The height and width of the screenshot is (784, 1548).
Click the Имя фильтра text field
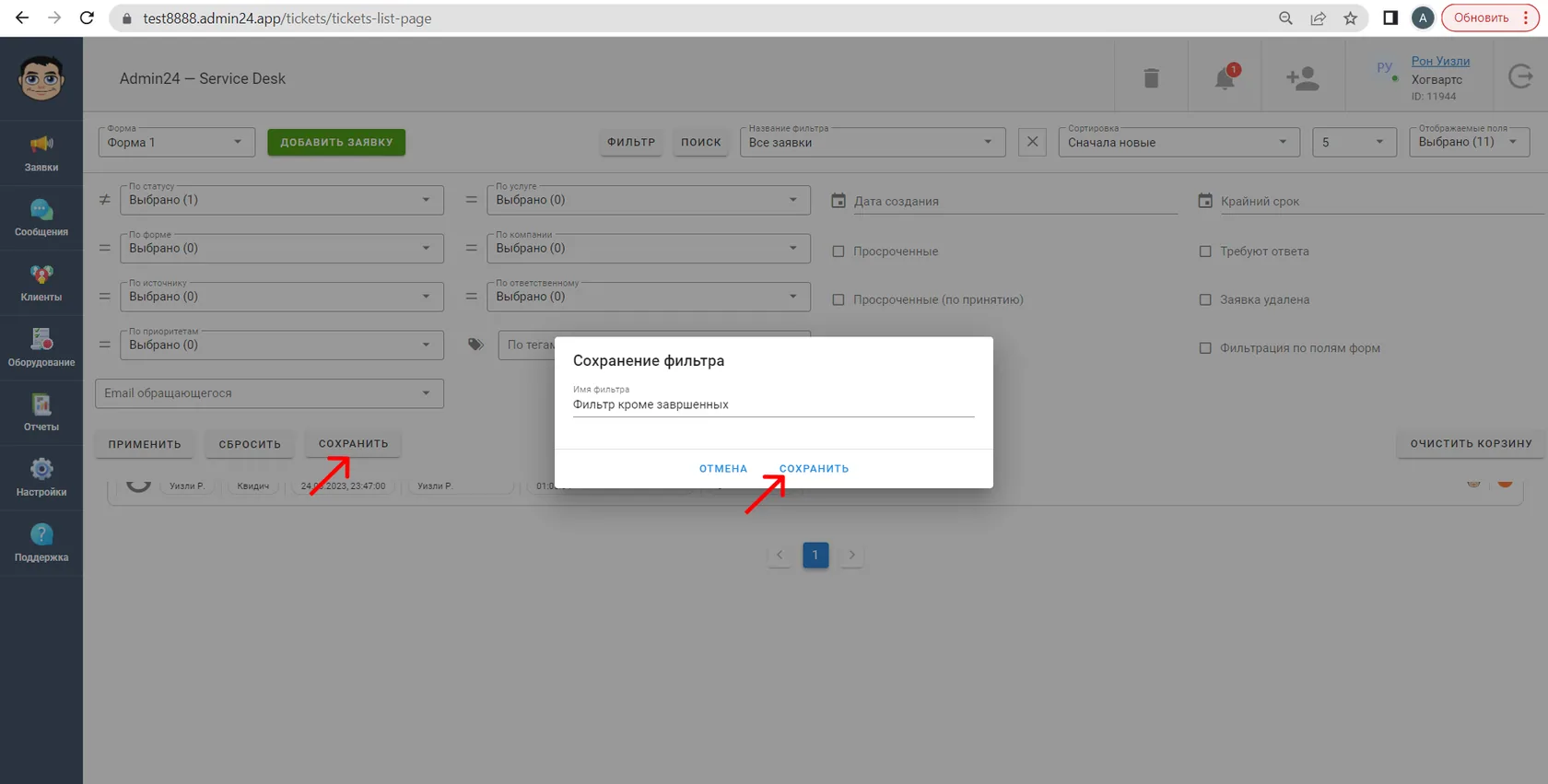coord(773,404)
